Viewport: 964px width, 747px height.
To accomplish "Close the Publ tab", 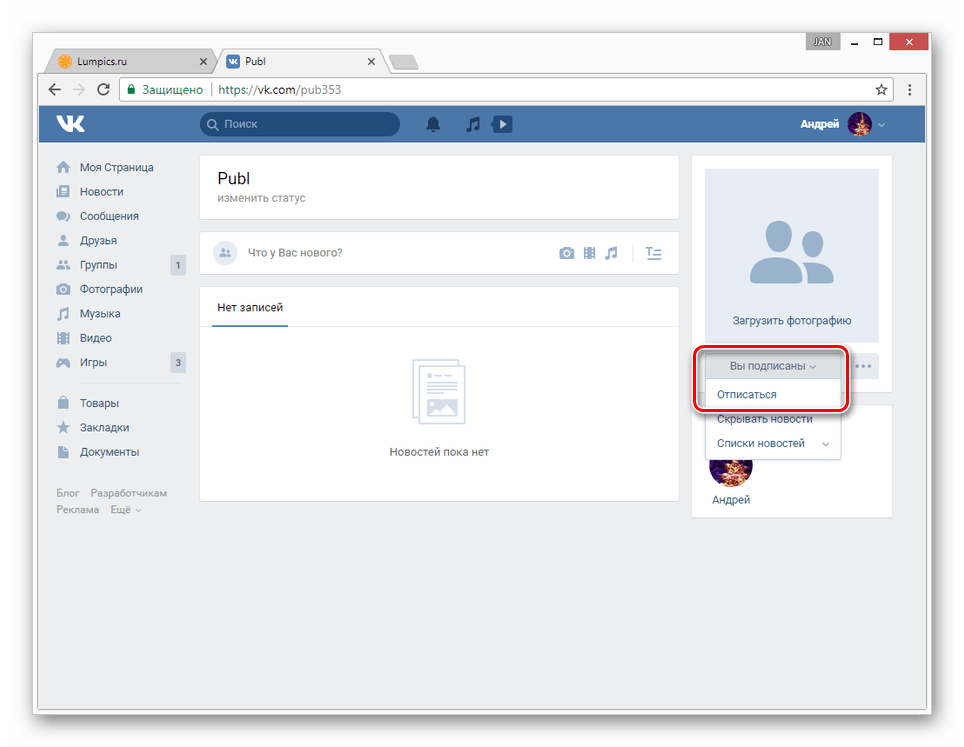I will [371, 61].
